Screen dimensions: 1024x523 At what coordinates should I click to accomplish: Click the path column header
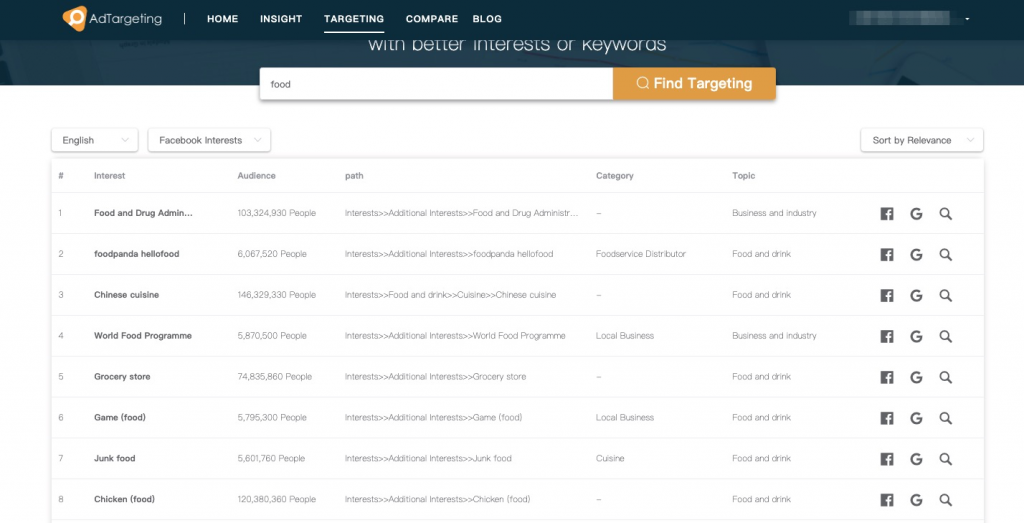click(355, 176)
